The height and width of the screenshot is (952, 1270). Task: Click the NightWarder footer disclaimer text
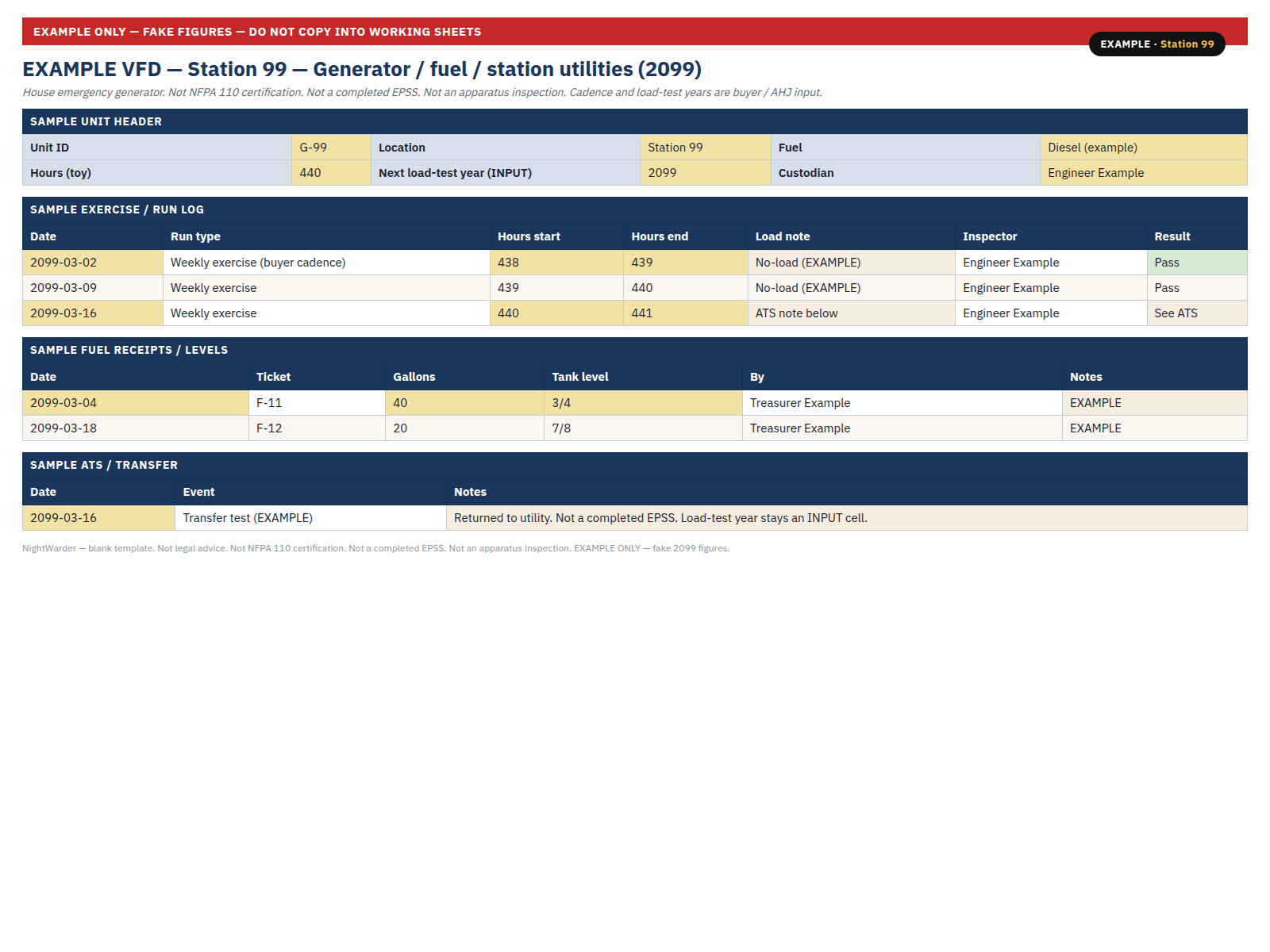pyautogui.click(x=375, y=548)
